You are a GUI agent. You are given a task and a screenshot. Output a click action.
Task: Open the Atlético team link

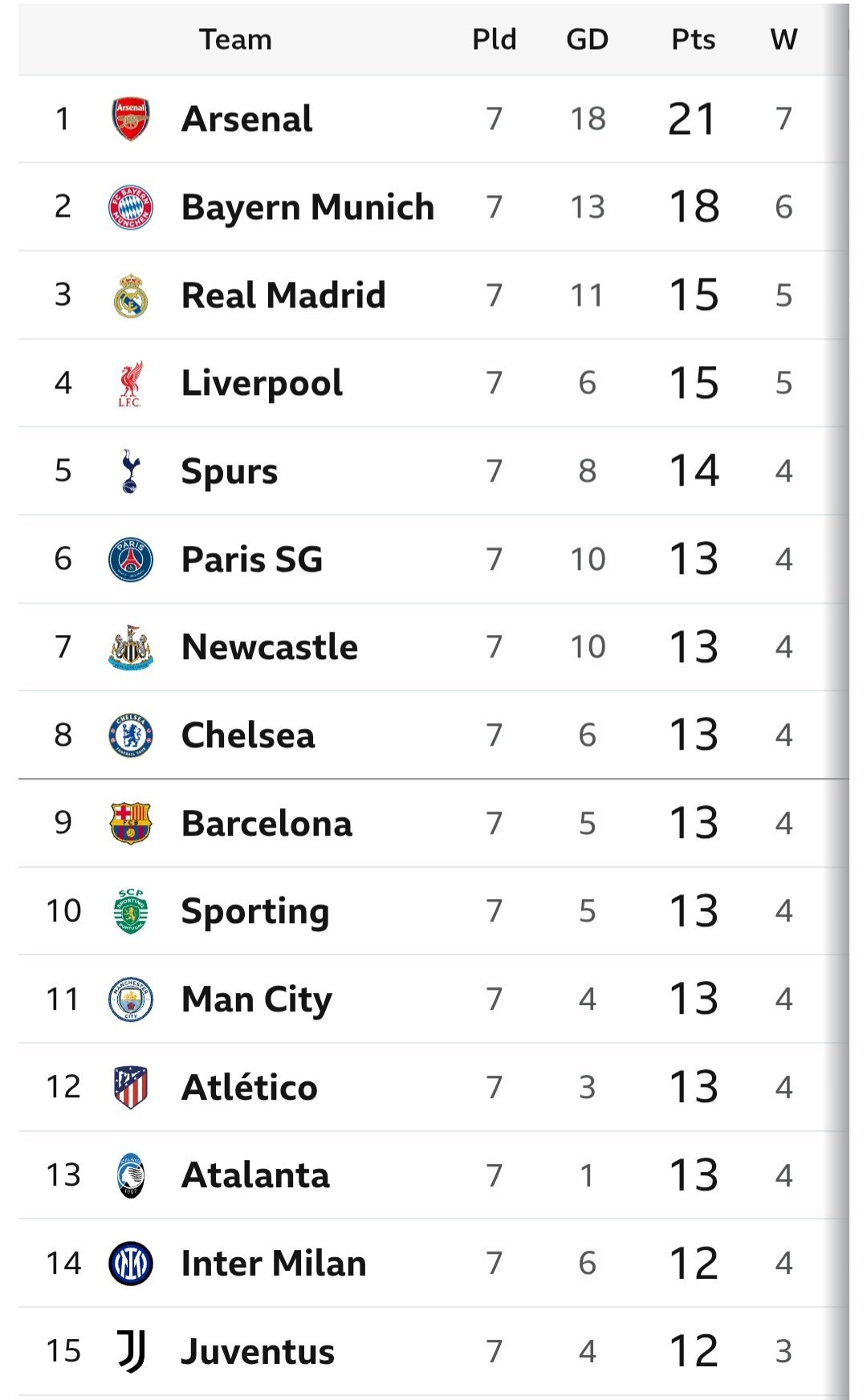[x=249, y=1088]
